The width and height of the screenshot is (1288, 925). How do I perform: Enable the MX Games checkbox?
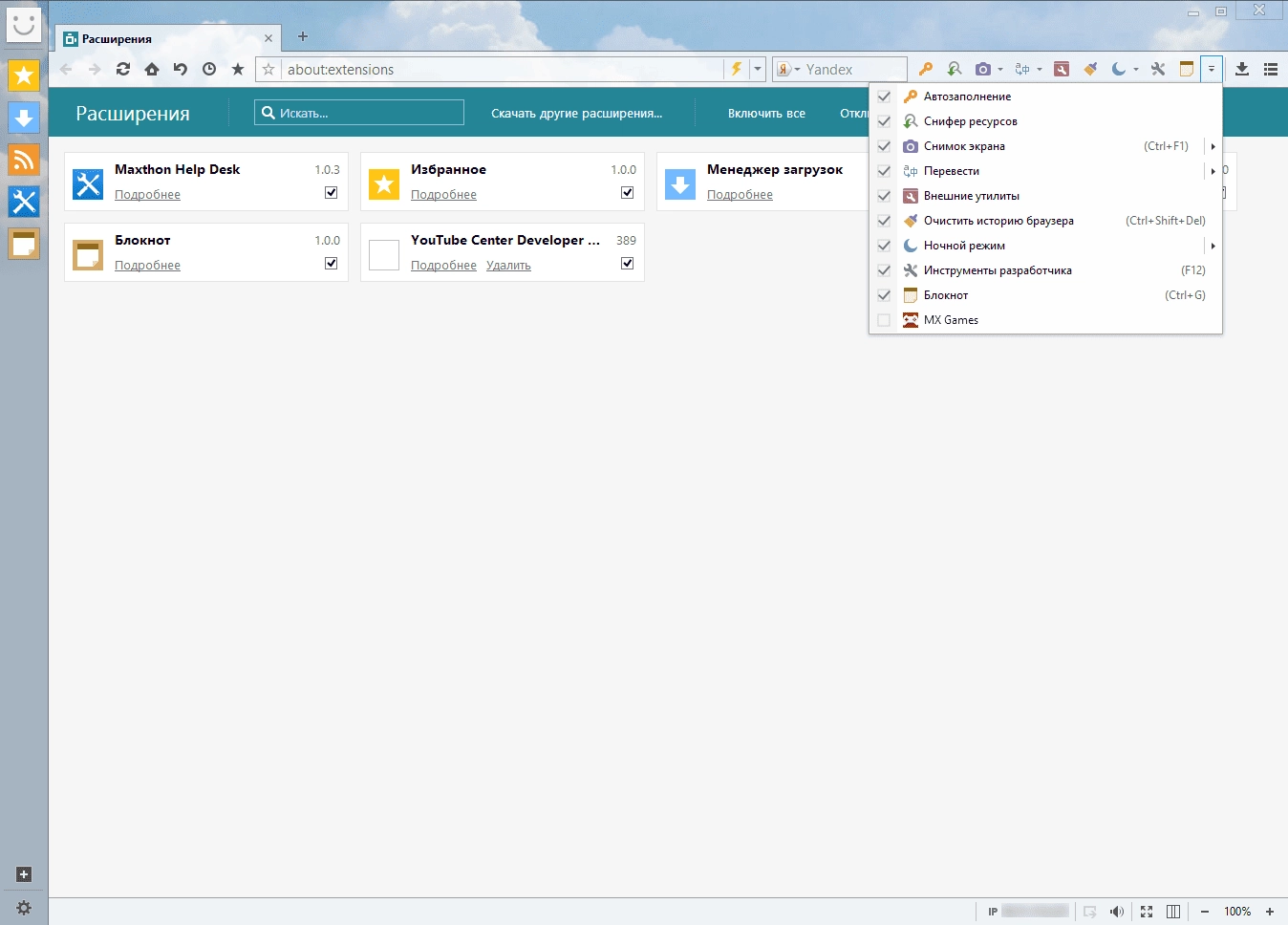884,320
